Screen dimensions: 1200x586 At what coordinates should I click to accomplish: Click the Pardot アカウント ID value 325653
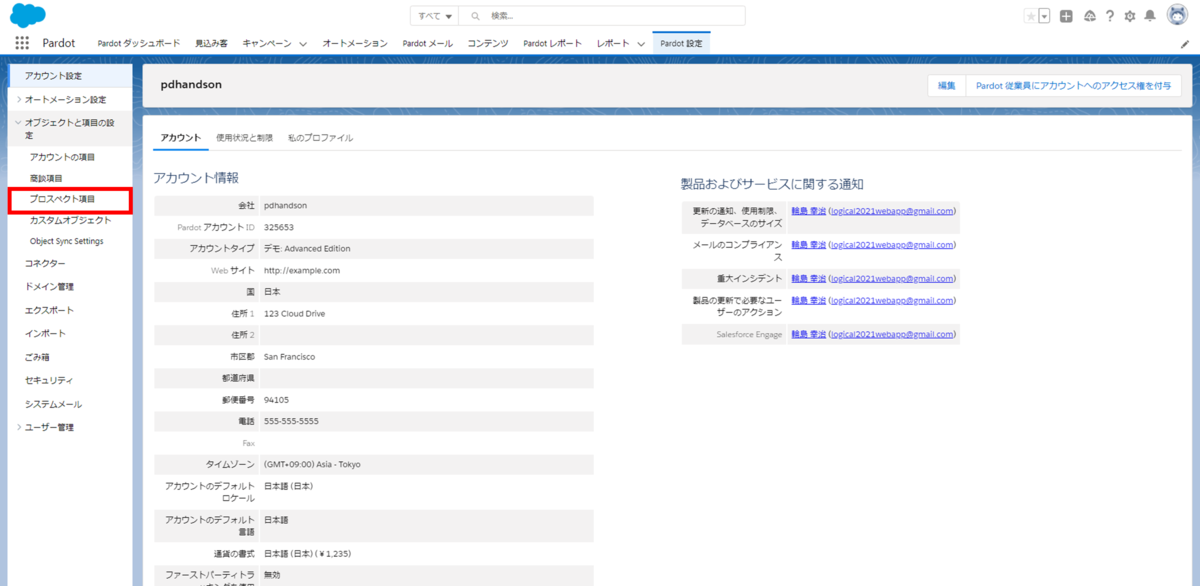click(x=279, y=227)
